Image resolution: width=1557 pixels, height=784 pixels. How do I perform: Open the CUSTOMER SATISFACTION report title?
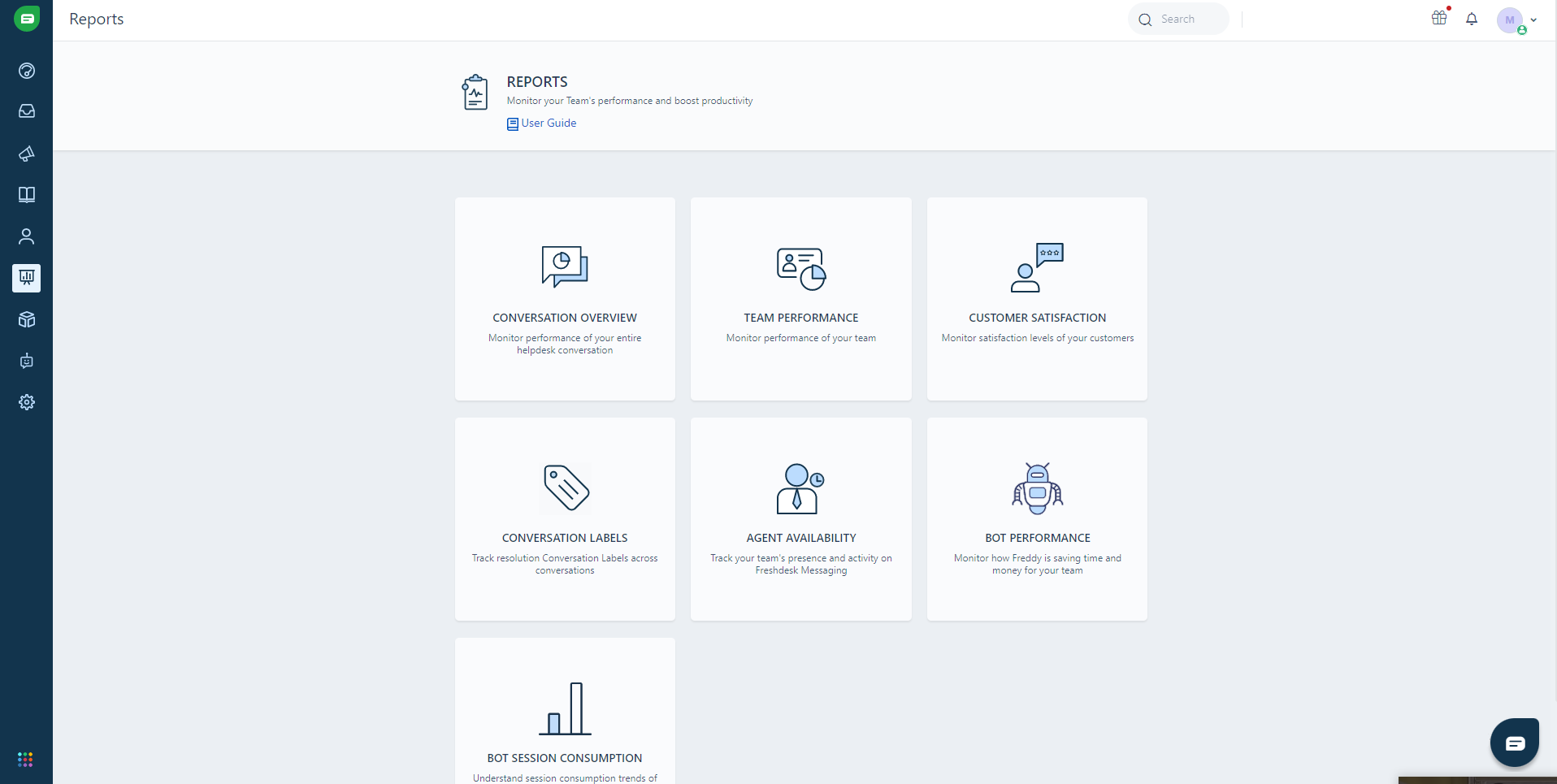(x=1038, y=318)
